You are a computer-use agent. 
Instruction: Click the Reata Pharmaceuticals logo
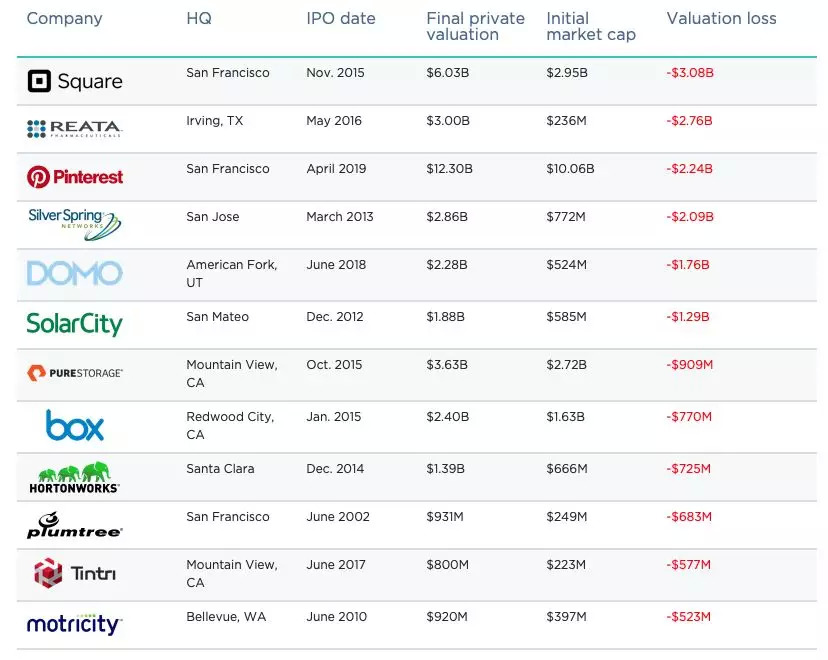(74, 129)
